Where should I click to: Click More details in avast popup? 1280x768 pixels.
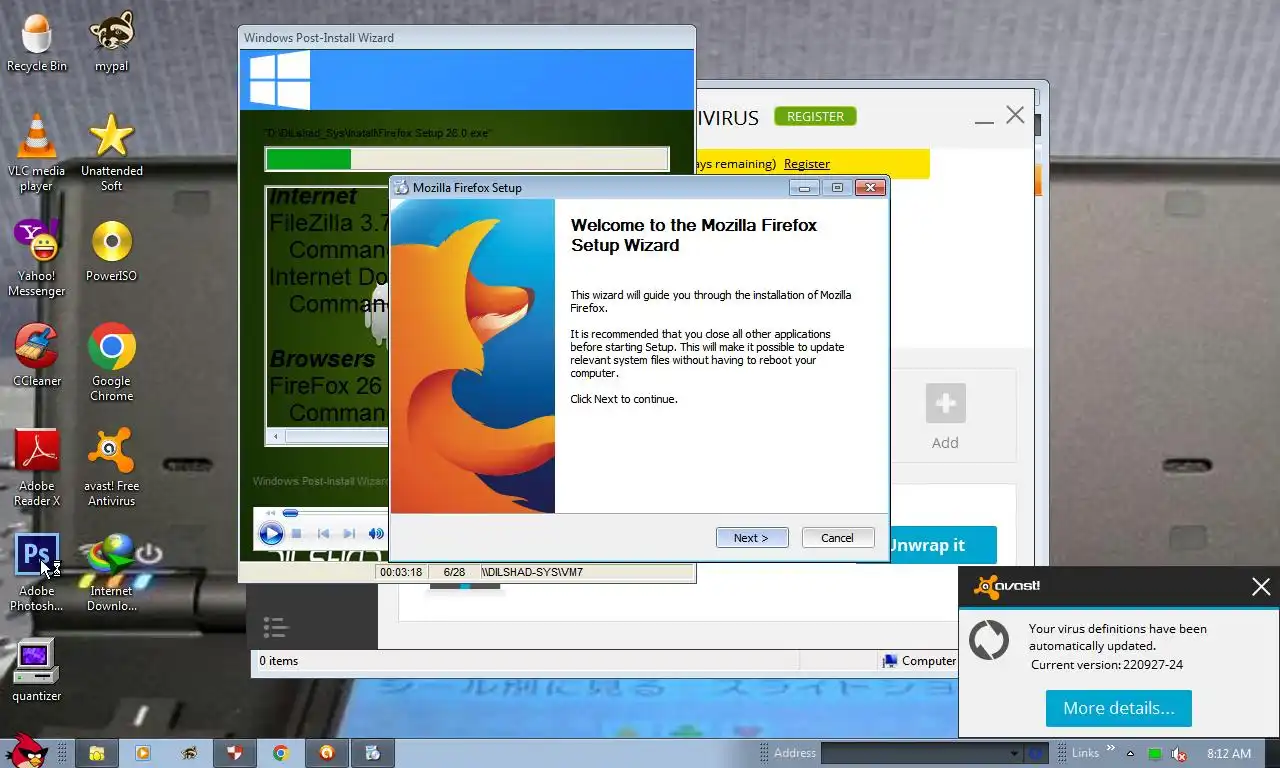(1118, 708)
